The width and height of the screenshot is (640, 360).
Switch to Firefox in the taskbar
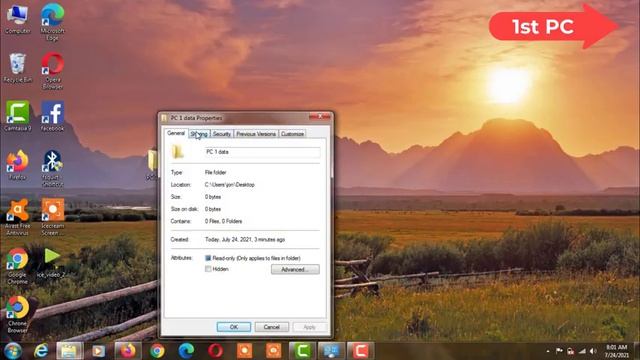coord(128,351)
